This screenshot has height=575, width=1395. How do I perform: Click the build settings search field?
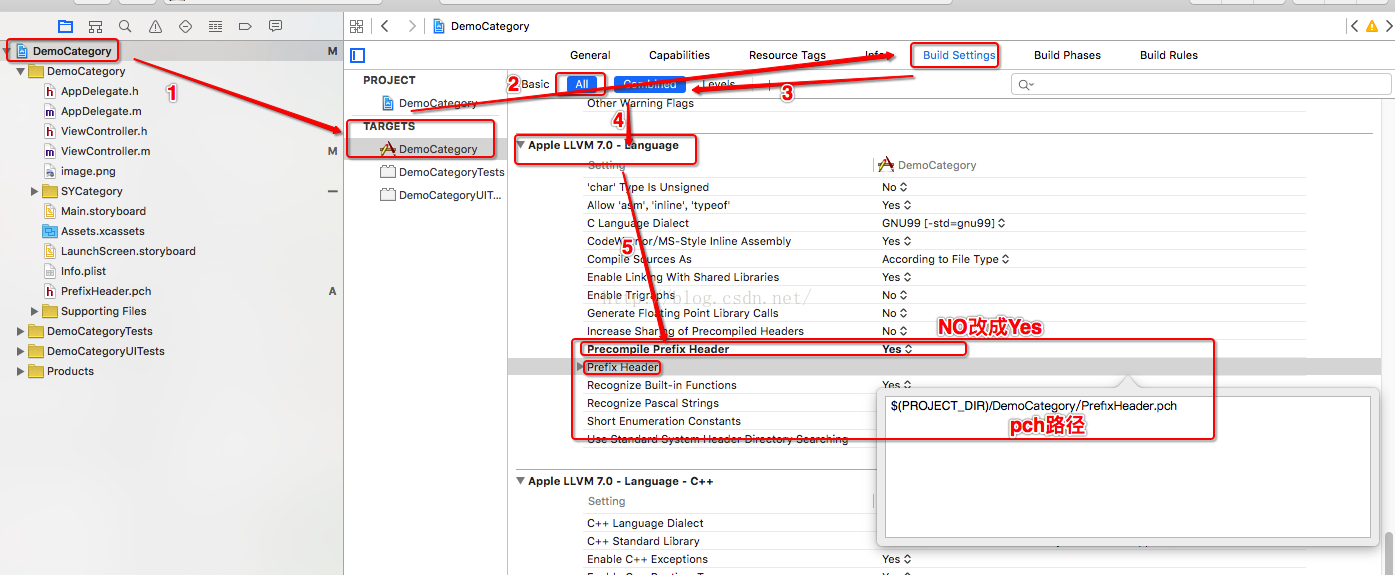click(1201, 84)
